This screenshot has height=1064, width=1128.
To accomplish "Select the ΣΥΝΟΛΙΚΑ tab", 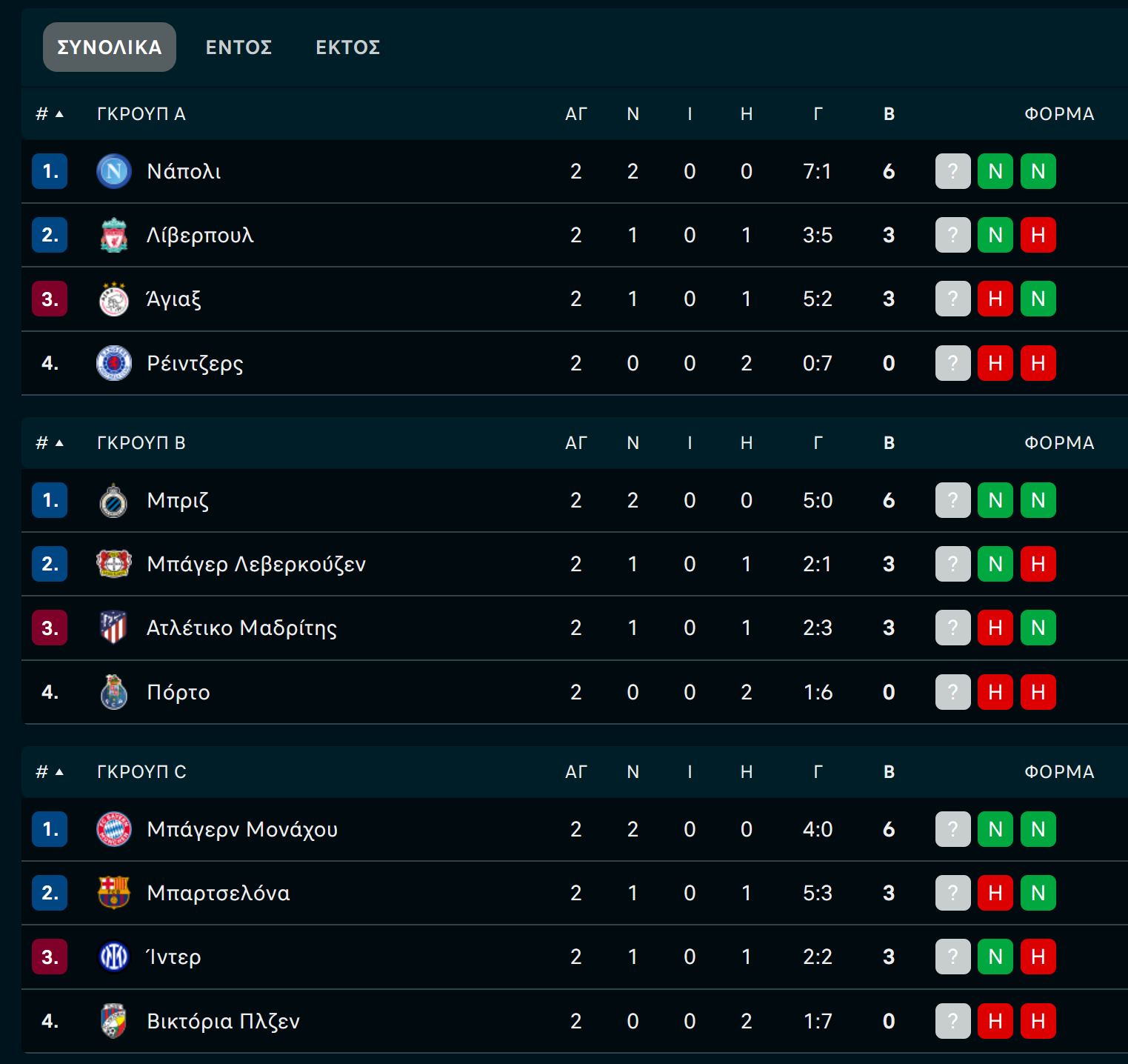I will click(x=110, y=47).
